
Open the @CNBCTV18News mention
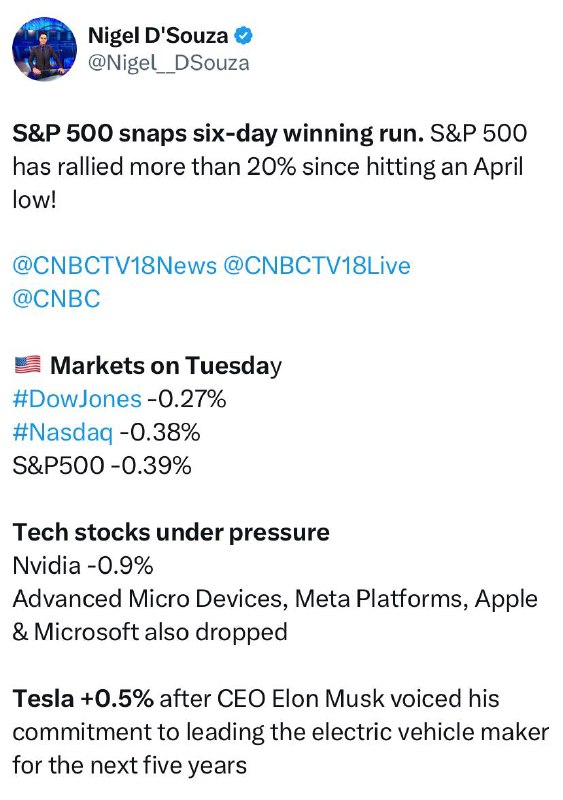click(115, 266)
